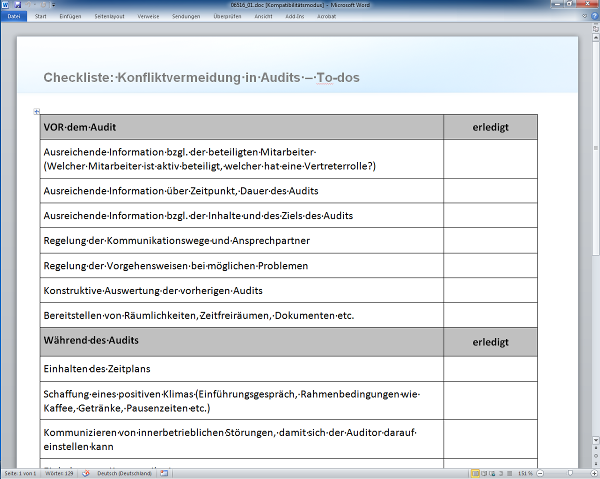Click the Word application icon in title bar
This screenshot has width=600, height=479.
[x=5, y=5]
